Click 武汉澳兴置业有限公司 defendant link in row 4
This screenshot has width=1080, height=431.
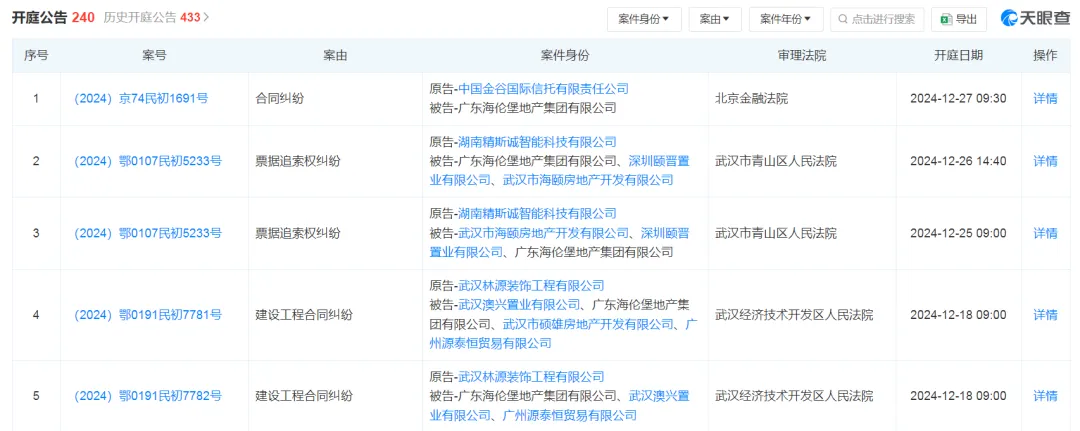[x=519, y=305]
